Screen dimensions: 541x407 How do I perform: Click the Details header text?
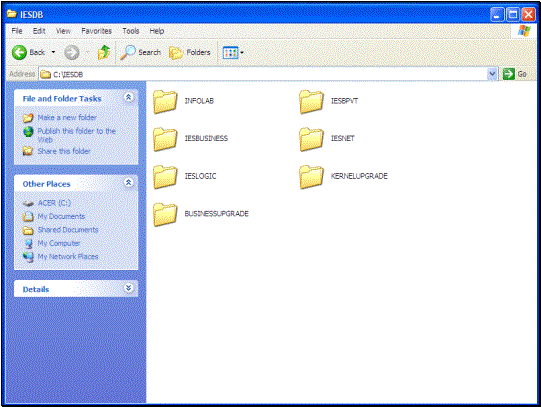(x=36, y=289)
